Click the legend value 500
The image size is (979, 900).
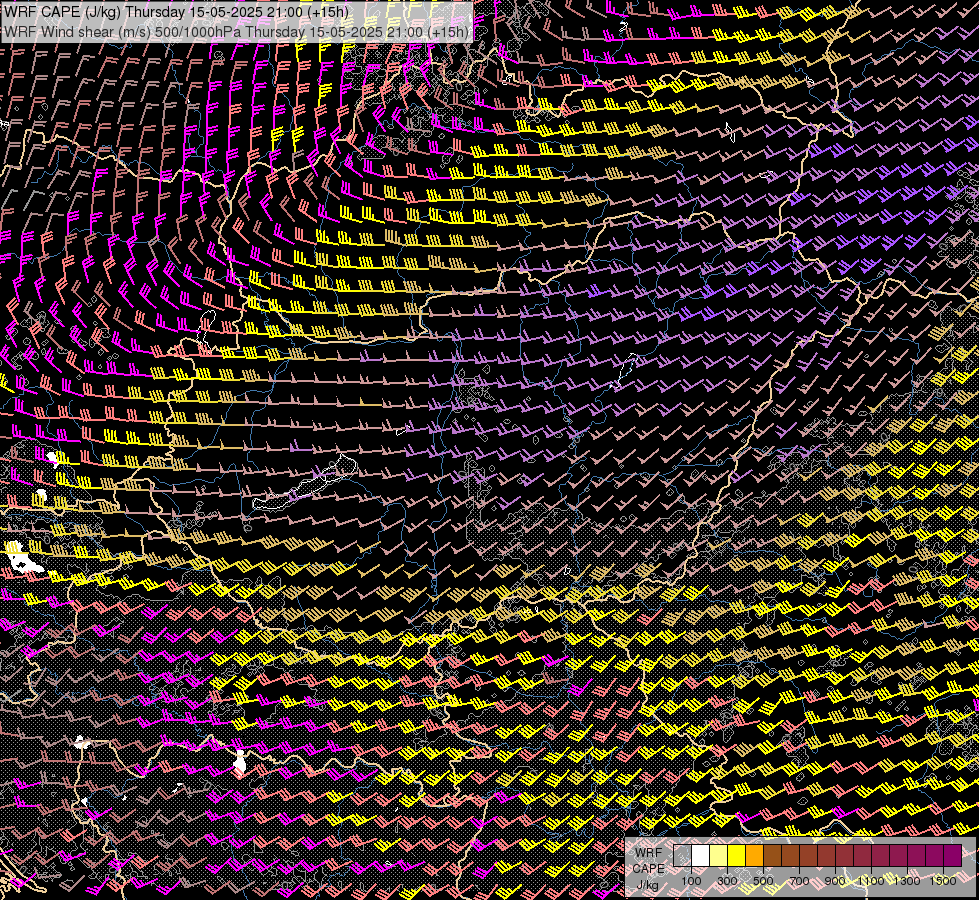pyautogui.click(x=763, y=881)
